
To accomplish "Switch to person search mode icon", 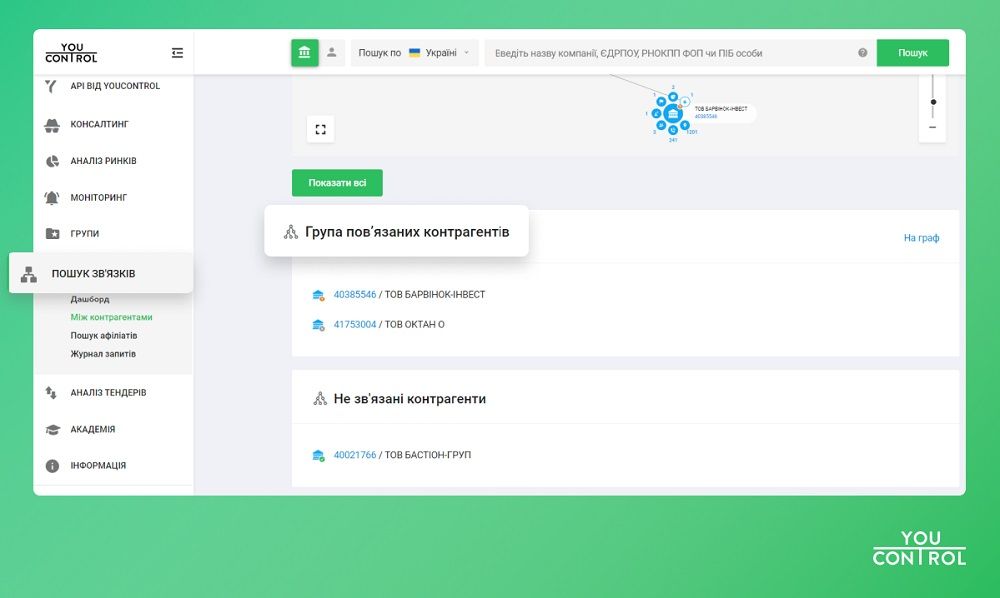I will pyautogui.click(x=332, y=53).
